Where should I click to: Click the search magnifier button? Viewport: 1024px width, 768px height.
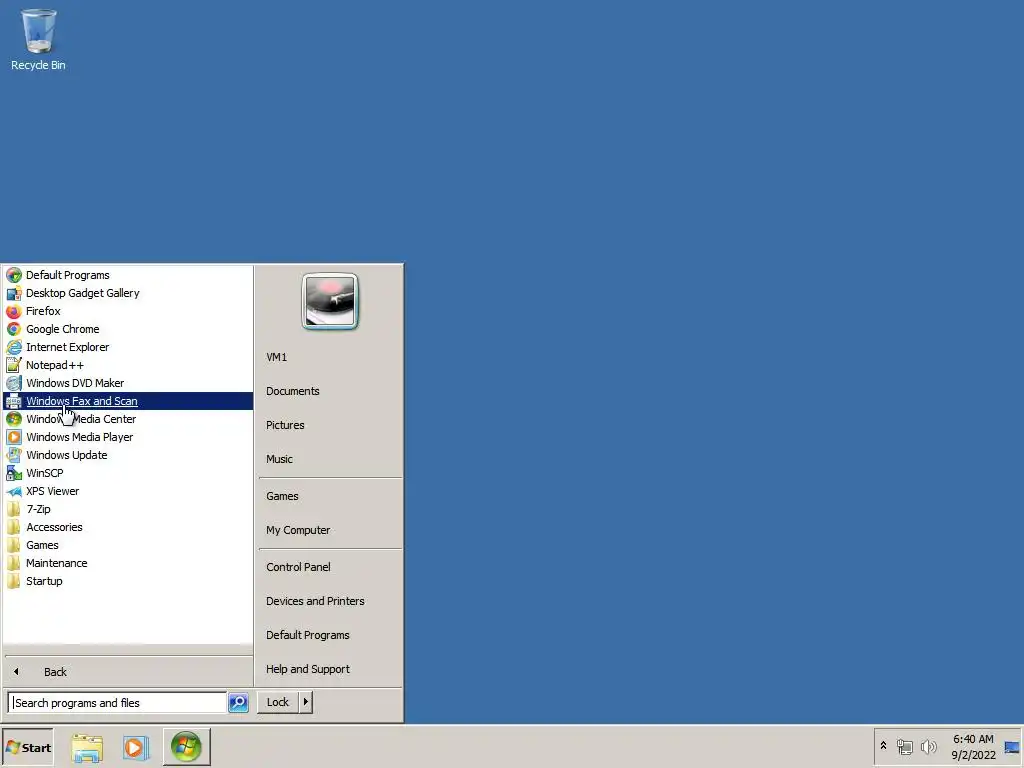point(238,702)
